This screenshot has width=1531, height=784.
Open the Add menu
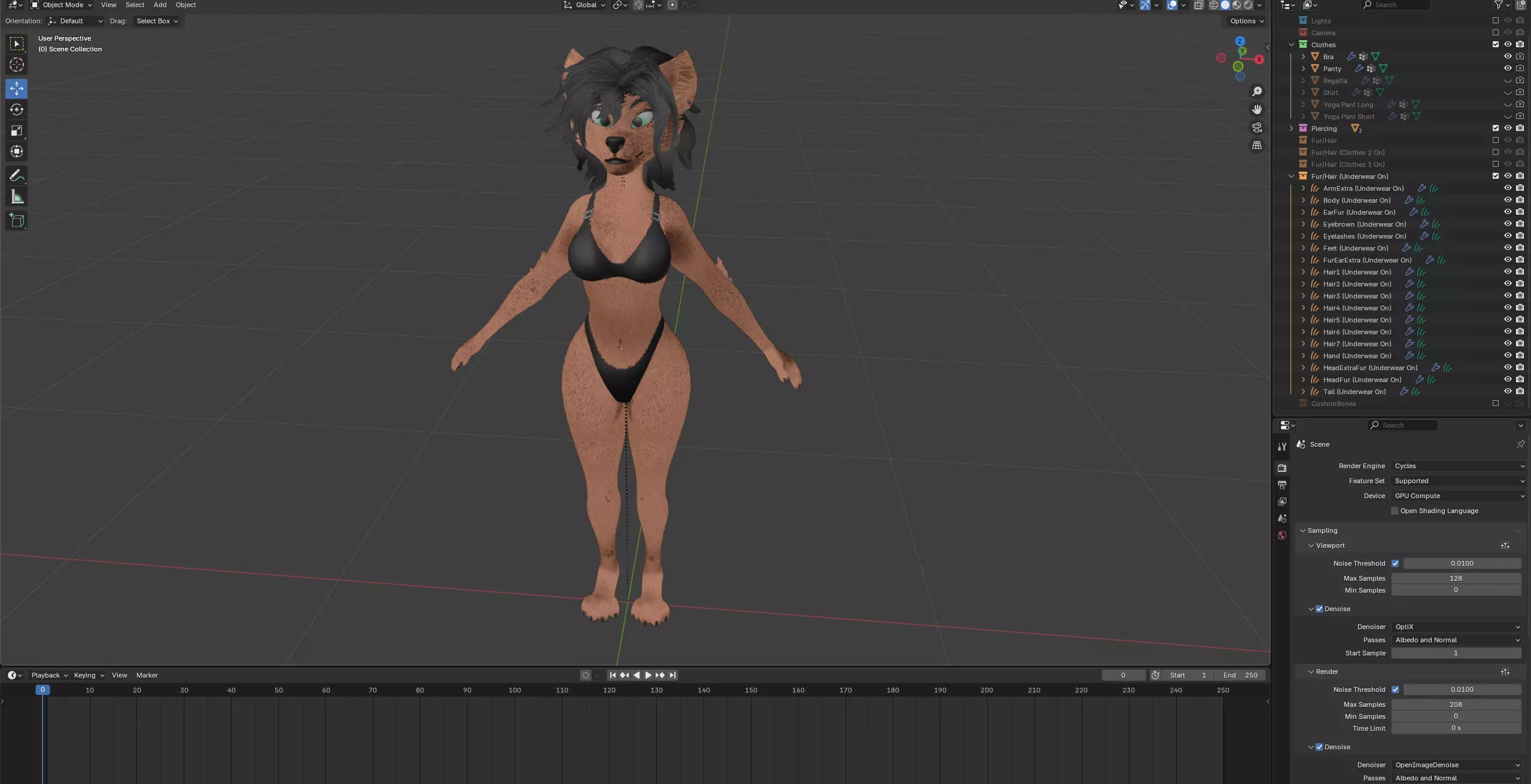[x=160, y=5]
